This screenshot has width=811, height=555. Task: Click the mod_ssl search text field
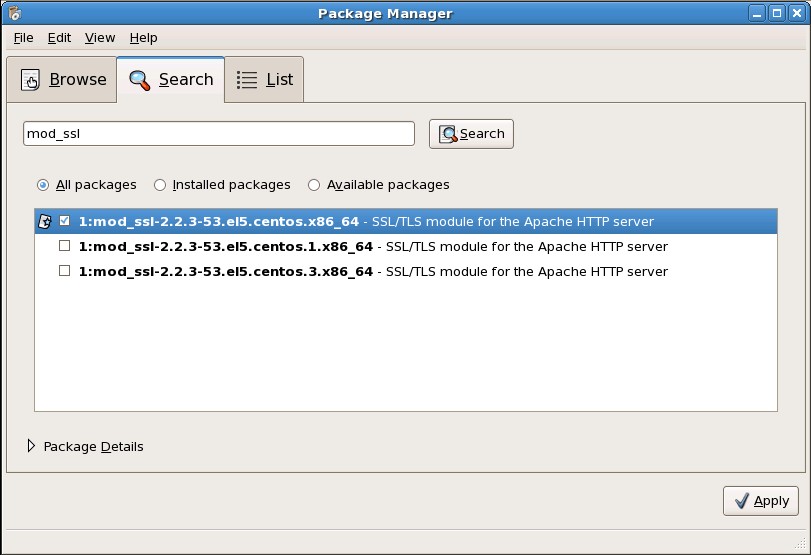click(219, 133)
